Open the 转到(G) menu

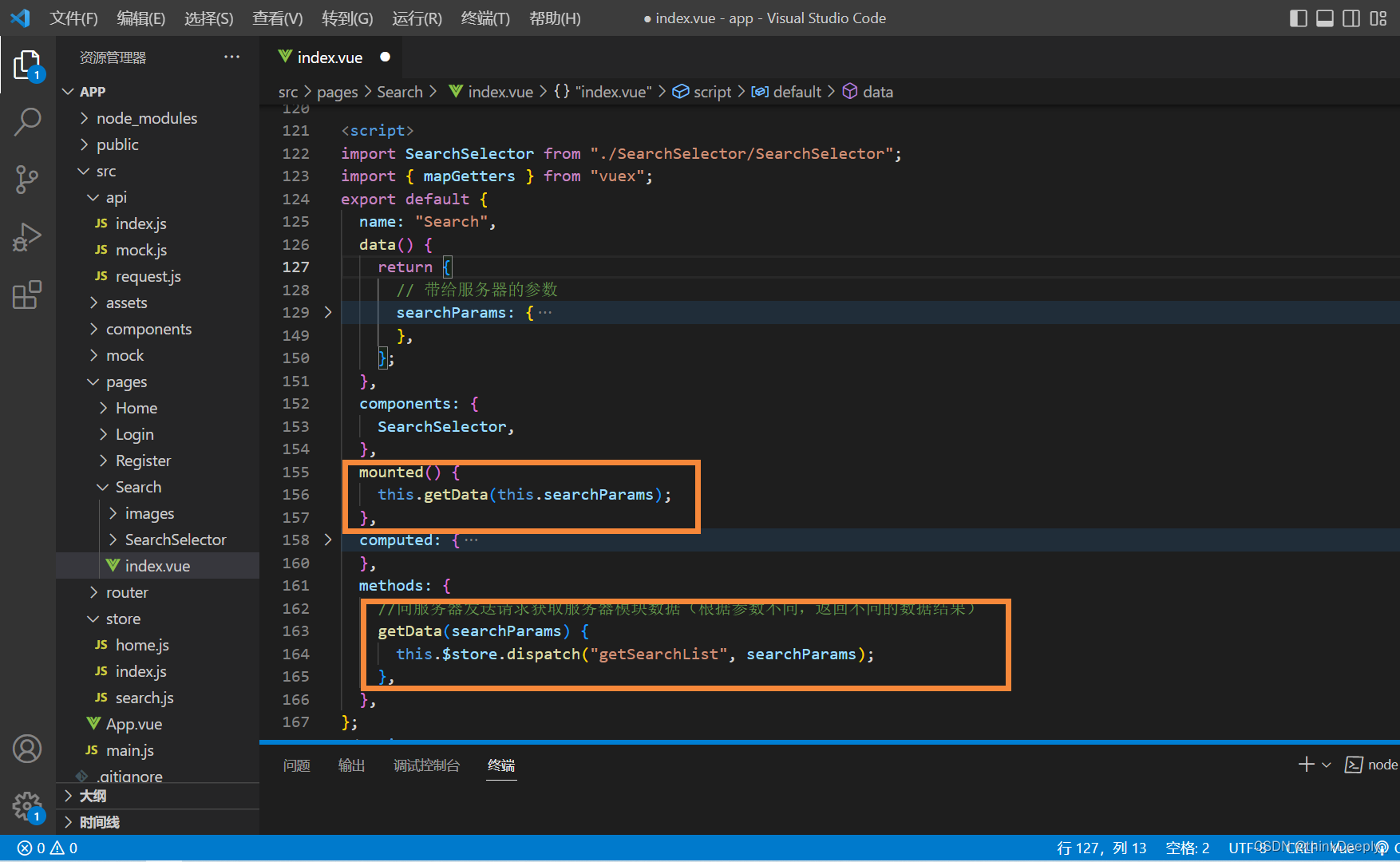(347, 18)
